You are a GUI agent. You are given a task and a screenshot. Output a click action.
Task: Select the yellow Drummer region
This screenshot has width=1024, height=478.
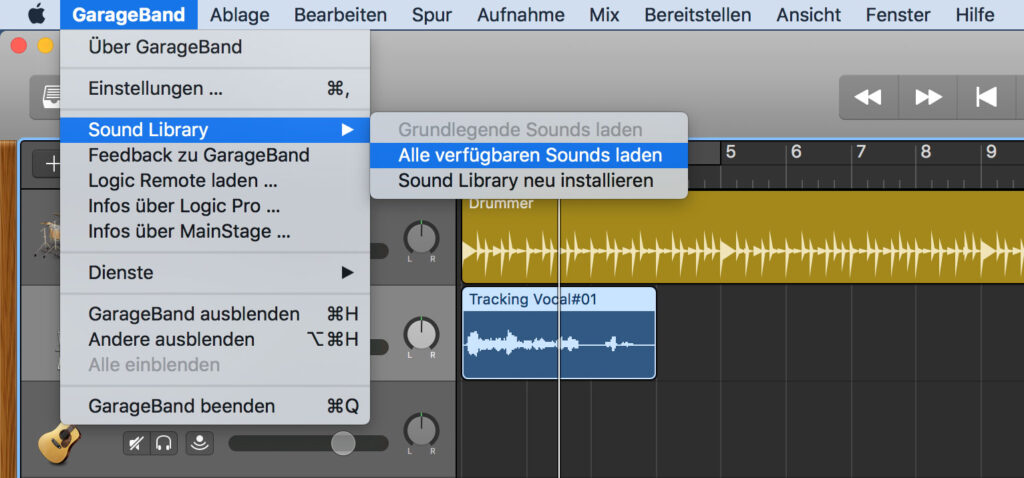pyautogui.click(x=743, y=238)
